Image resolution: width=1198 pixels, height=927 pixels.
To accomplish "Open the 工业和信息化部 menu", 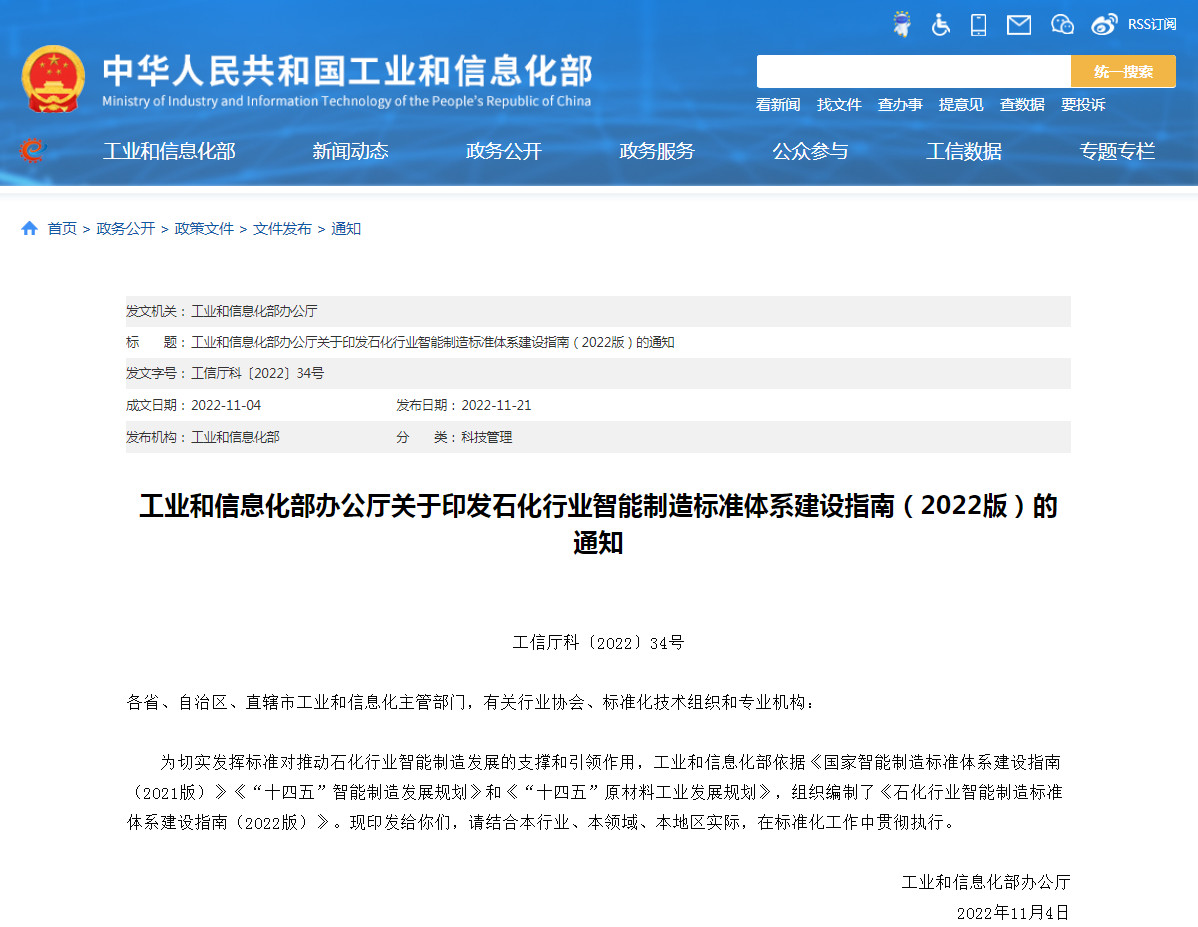I will click(x=169, y=151).
